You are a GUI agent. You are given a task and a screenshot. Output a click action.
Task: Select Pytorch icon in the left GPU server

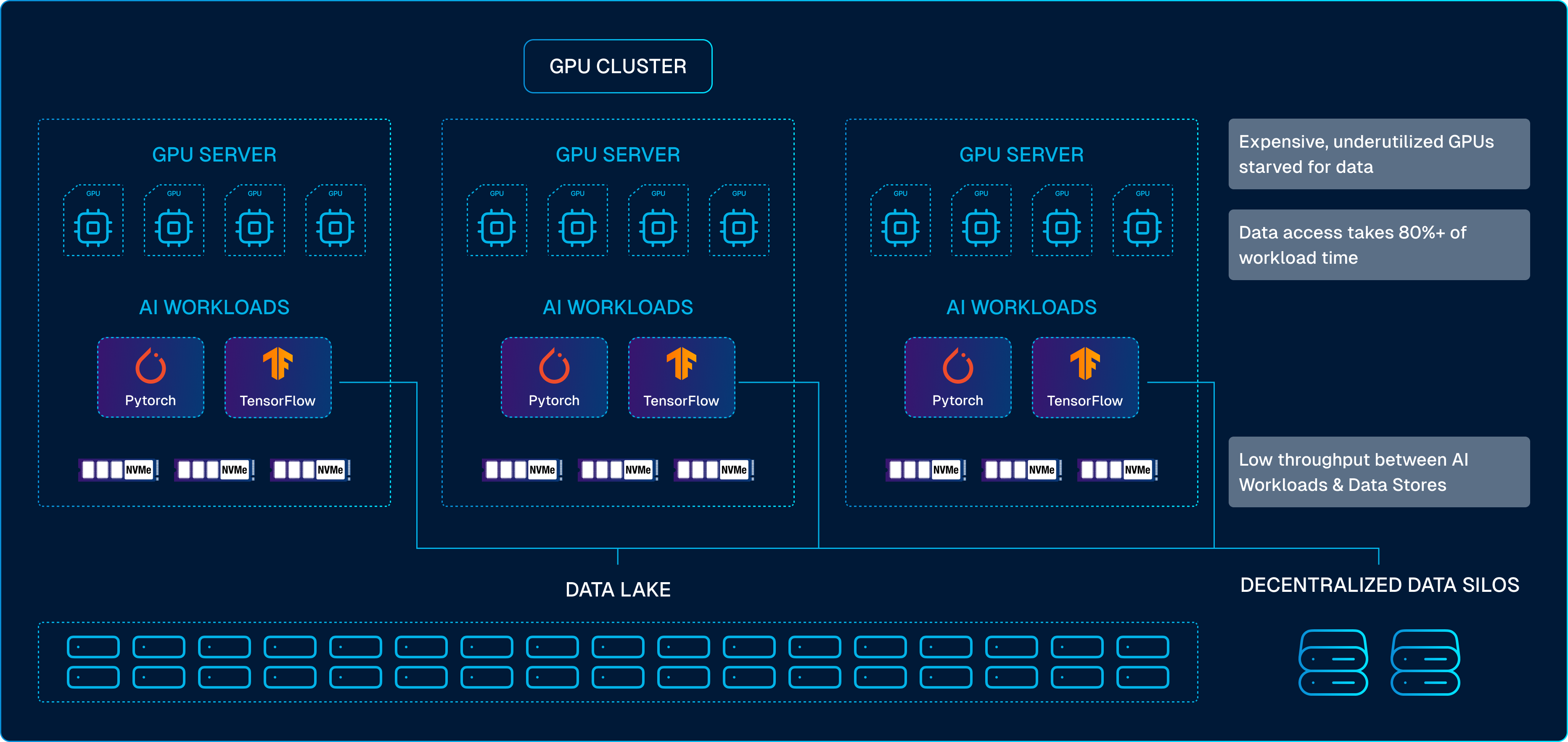pyautogui.click(x=151, y=377)
